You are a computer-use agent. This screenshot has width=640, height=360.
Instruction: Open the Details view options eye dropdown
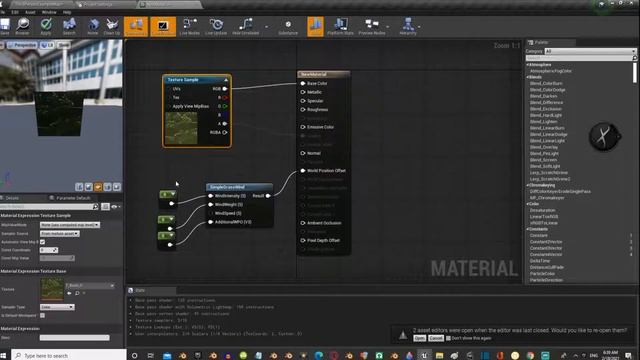click(x=116, y=207)
